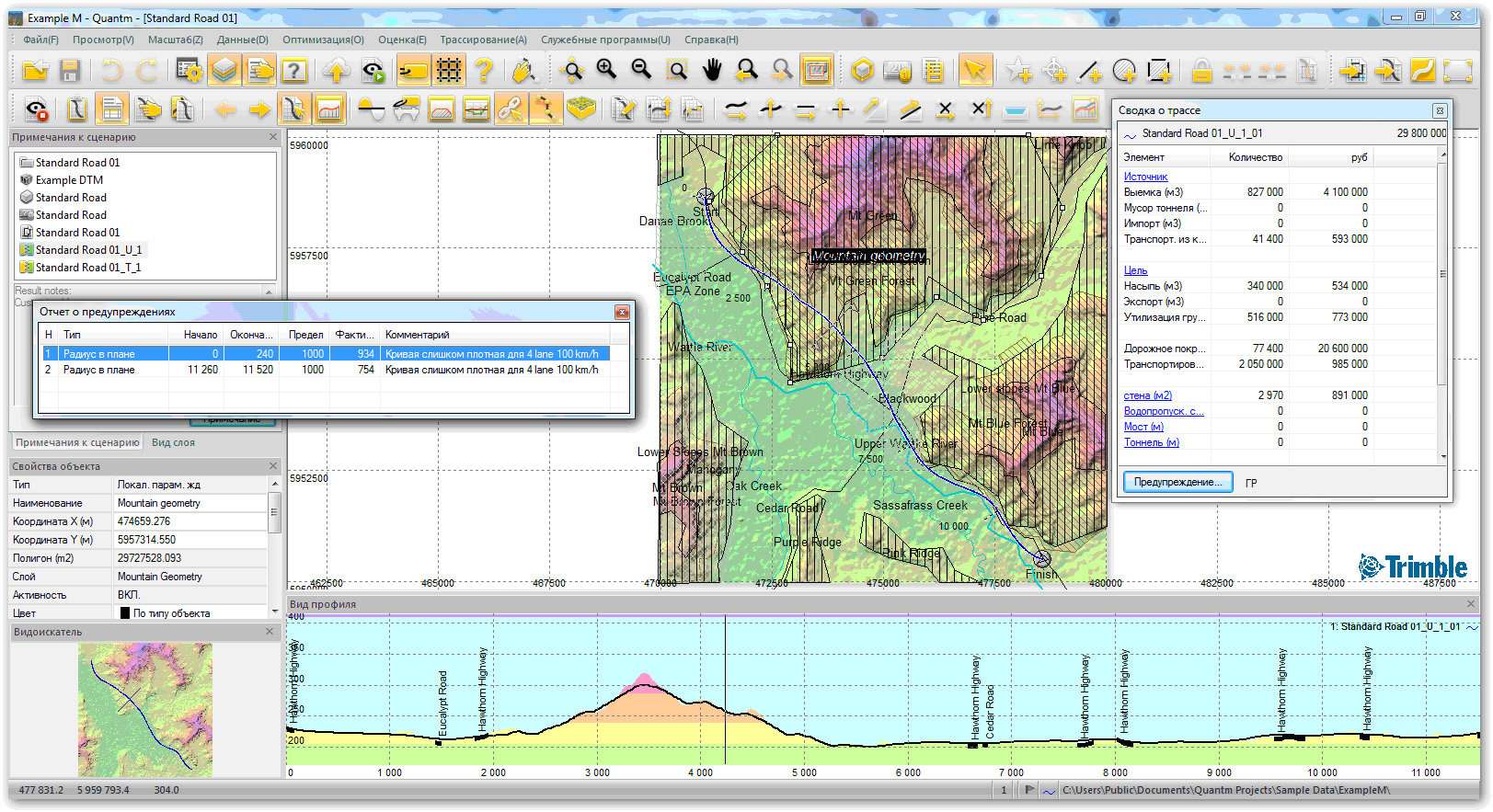
Task: Click the green terrain block icon
Action: (580, 110)
